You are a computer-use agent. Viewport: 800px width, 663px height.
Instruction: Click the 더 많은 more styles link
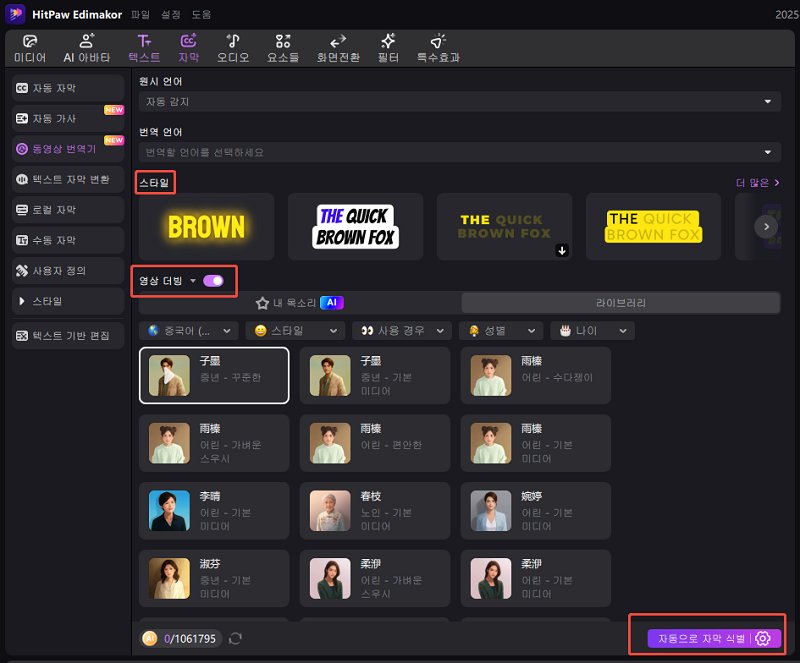pyautogui.click(x=757, y=183)
